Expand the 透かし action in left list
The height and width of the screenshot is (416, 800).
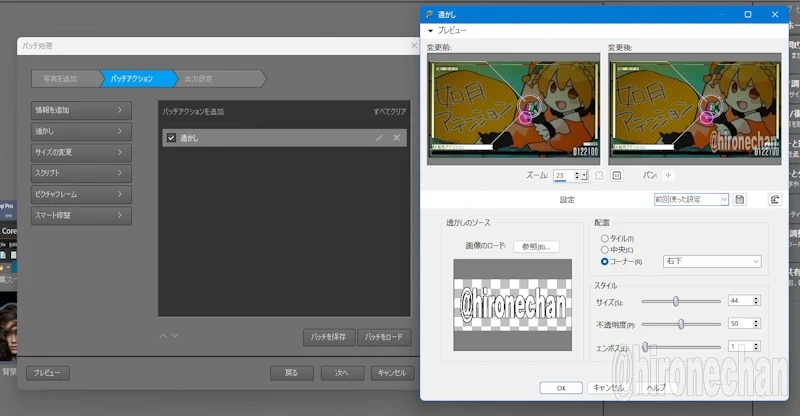pyautogui.click(x=81, y=131)
